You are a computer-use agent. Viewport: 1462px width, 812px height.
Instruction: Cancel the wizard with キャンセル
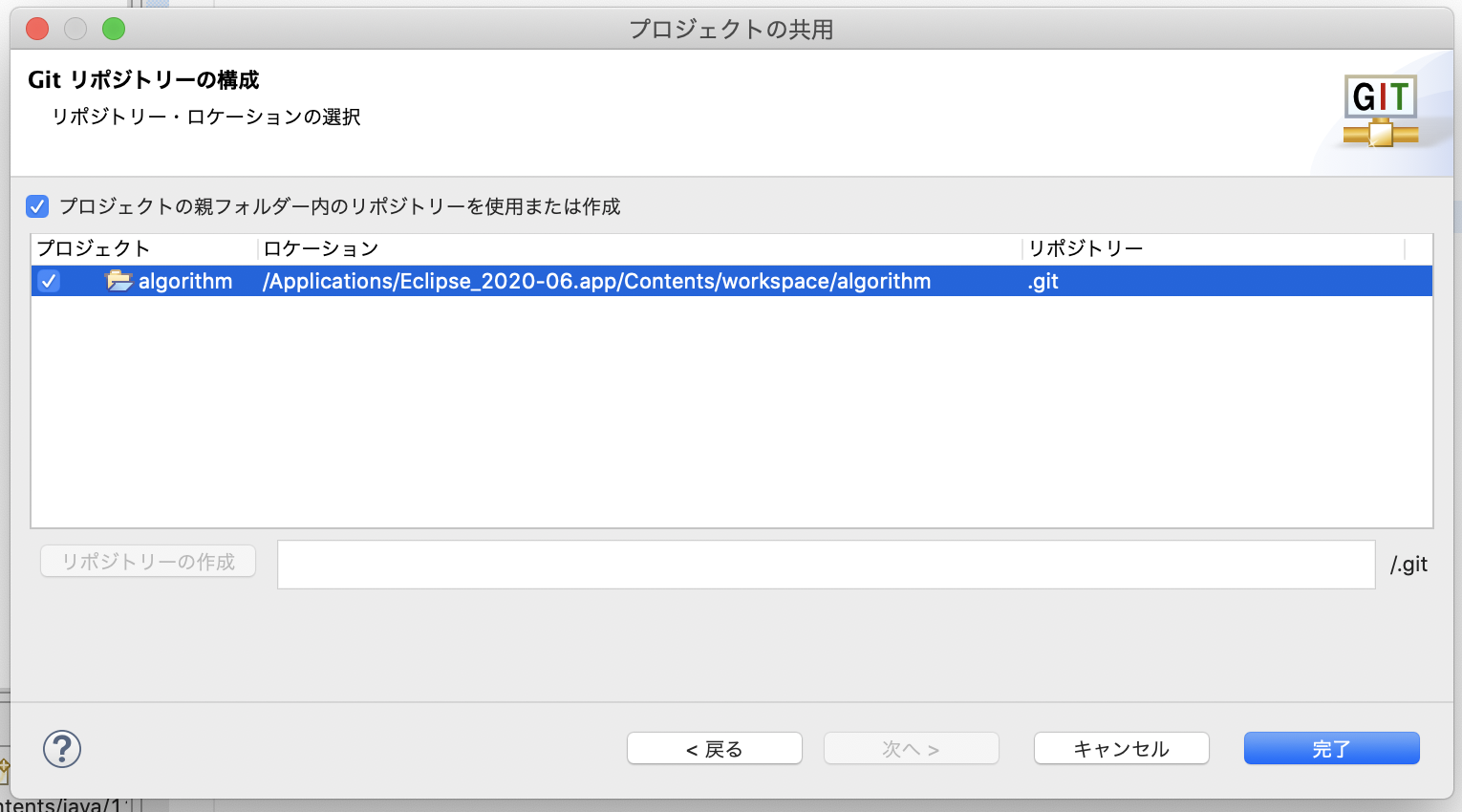point(1121,748)
